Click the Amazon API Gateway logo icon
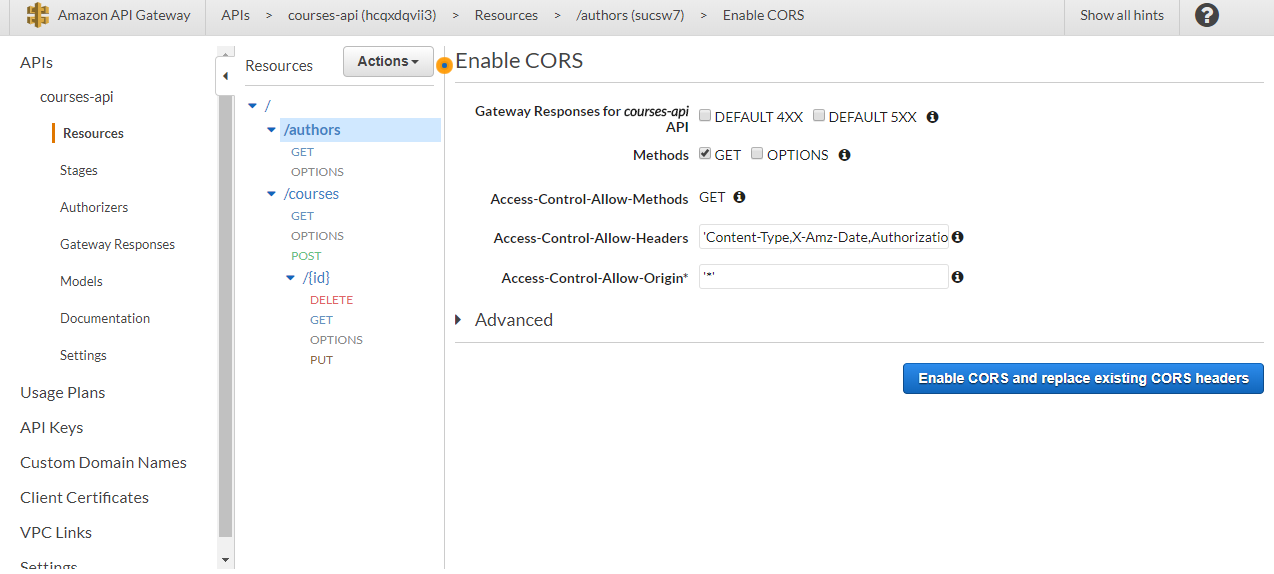This screenshot has height=574, width=1274. 38,15
